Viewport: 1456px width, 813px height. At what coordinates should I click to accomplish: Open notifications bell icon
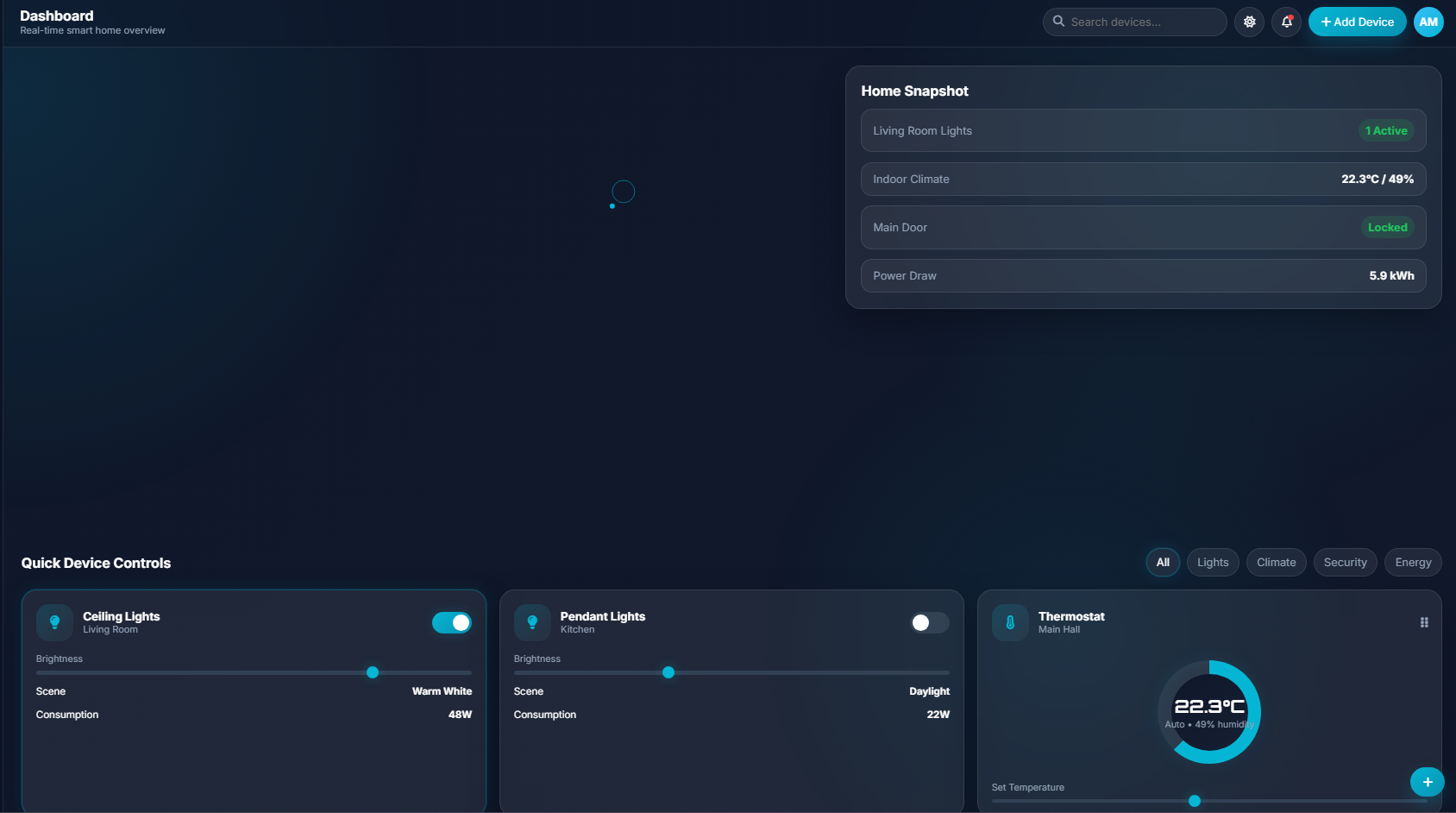(1286, 22)
